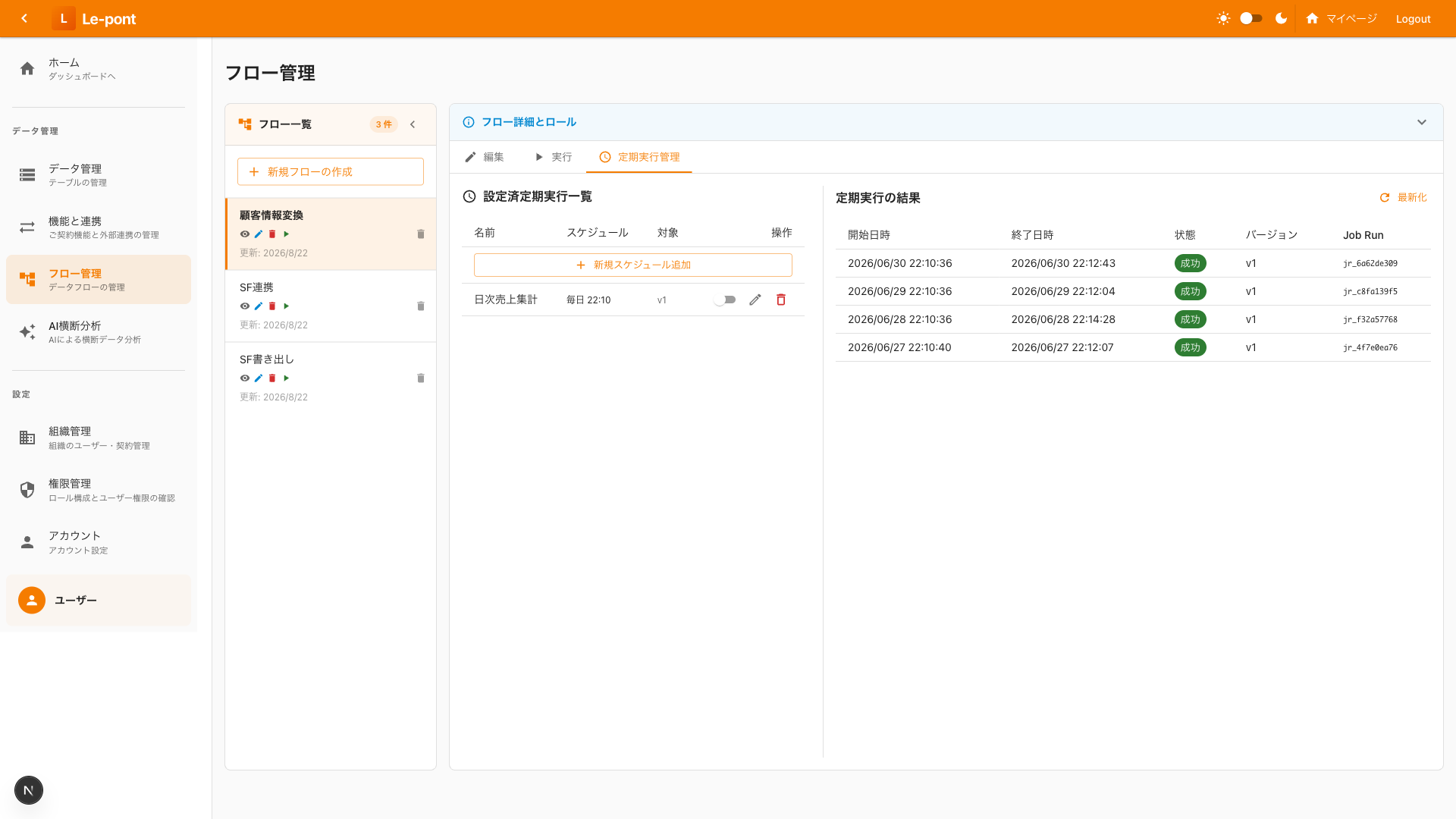Open アカウント sidebar item
Image resolution: width=1456 pixels, height=819 pixels.
click(x=99, y=542)
